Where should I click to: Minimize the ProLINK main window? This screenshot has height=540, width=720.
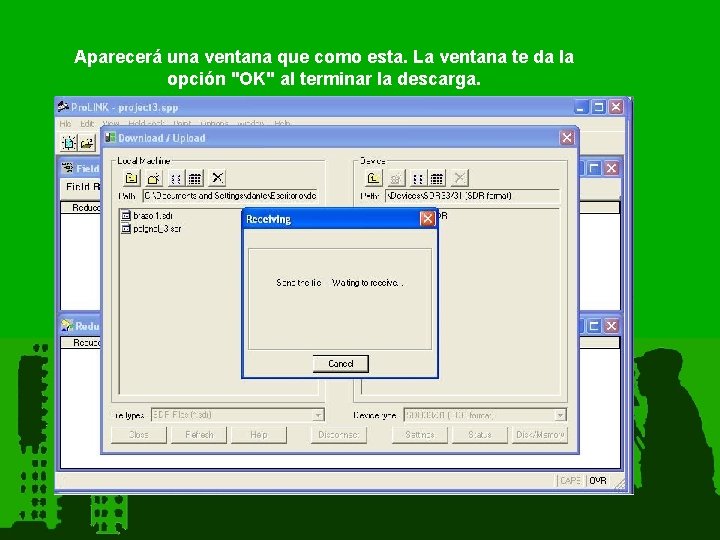point(581,107)
